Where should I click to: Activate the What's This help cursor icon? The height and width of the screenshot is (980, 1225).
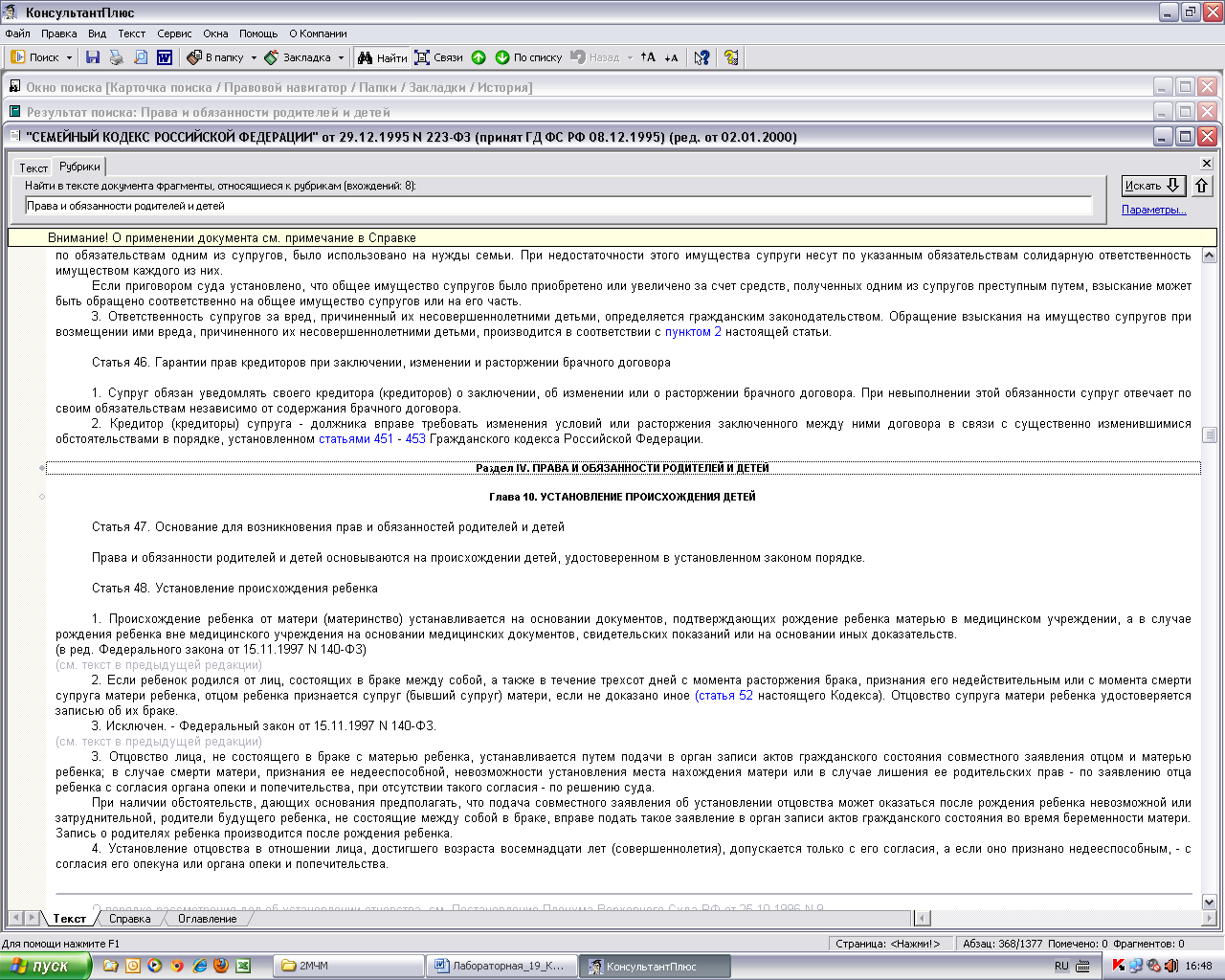(x=702, y=57)
